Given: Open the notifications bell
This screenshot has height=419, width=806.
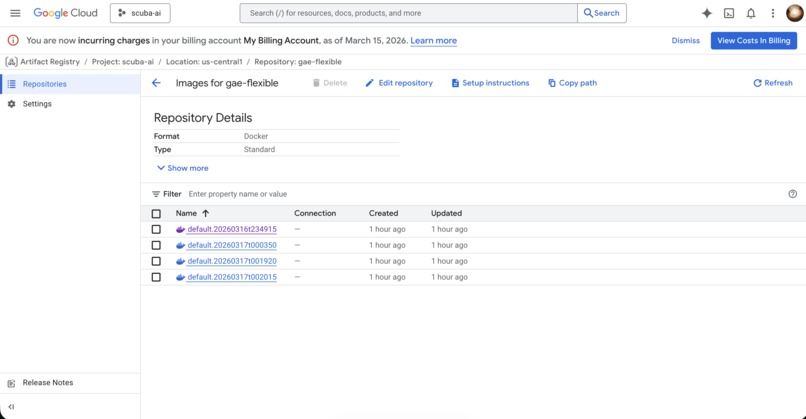Looking at the screenshot, I should click(x=751, y=13).
